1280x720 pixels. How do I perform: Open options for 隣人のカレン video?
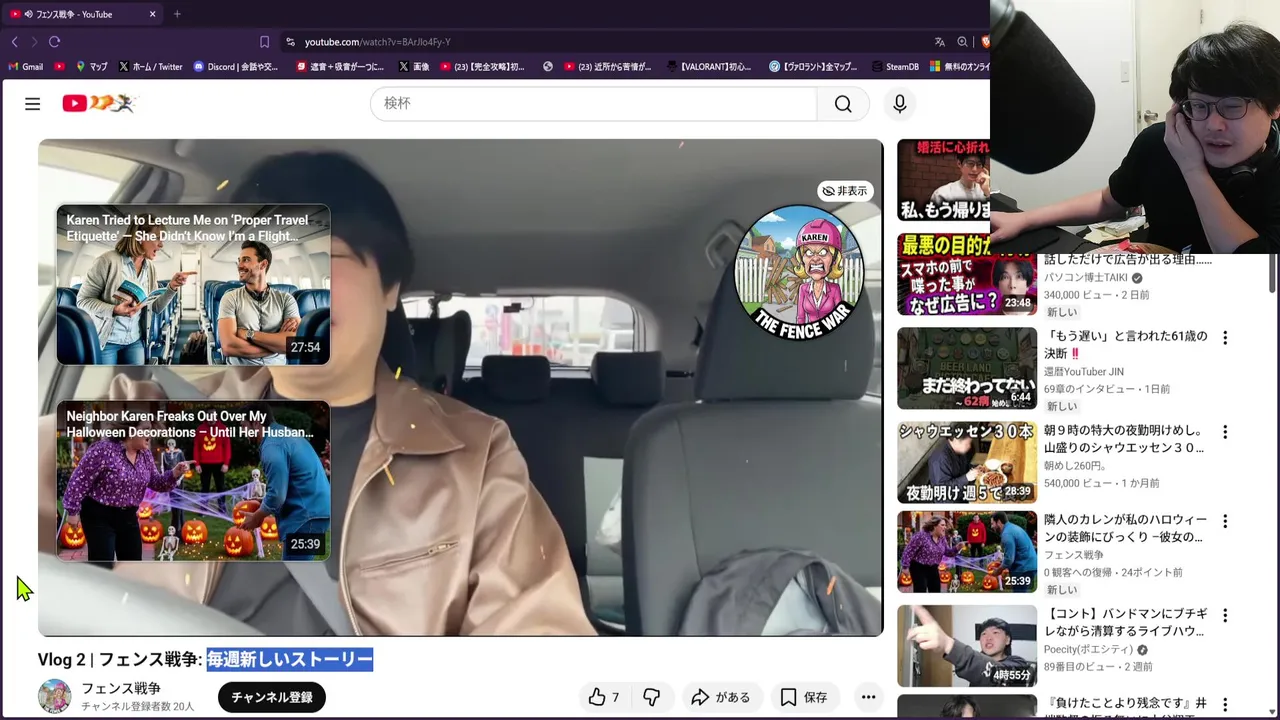tap(1225, 521)
